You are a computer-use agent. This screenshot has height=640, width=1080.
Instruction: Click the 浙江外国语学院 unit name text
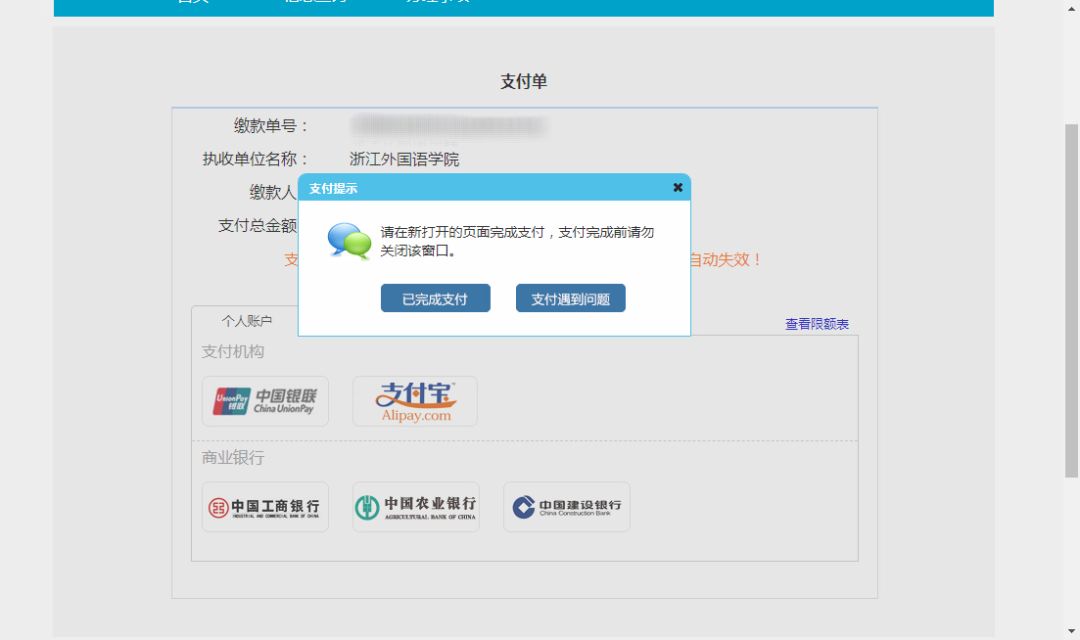coord(404,159)
